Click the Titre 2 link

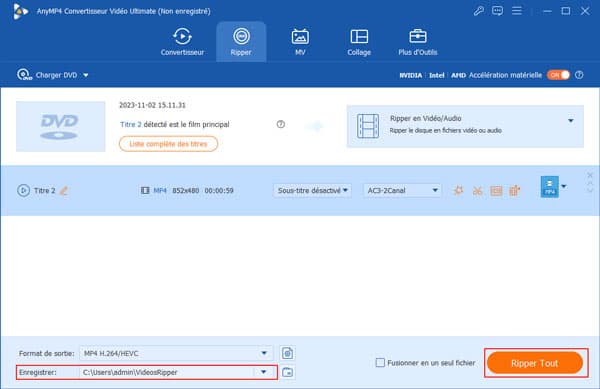pos(130,124)
